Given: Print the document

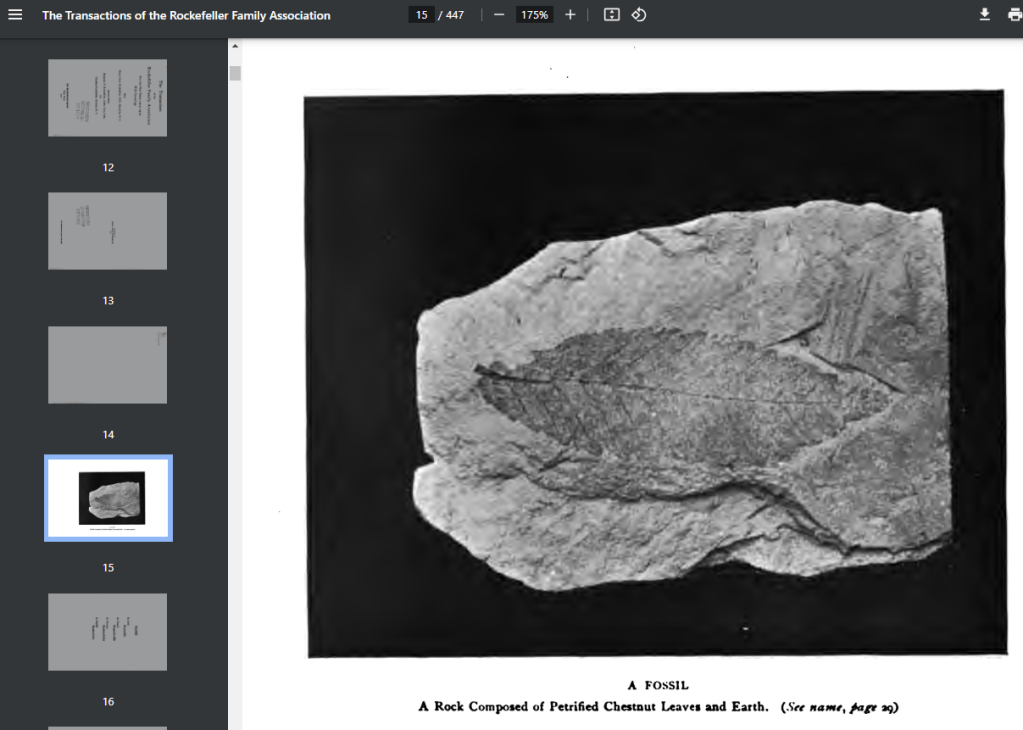Looking at the screenshot, I should tap(1014, 15).
